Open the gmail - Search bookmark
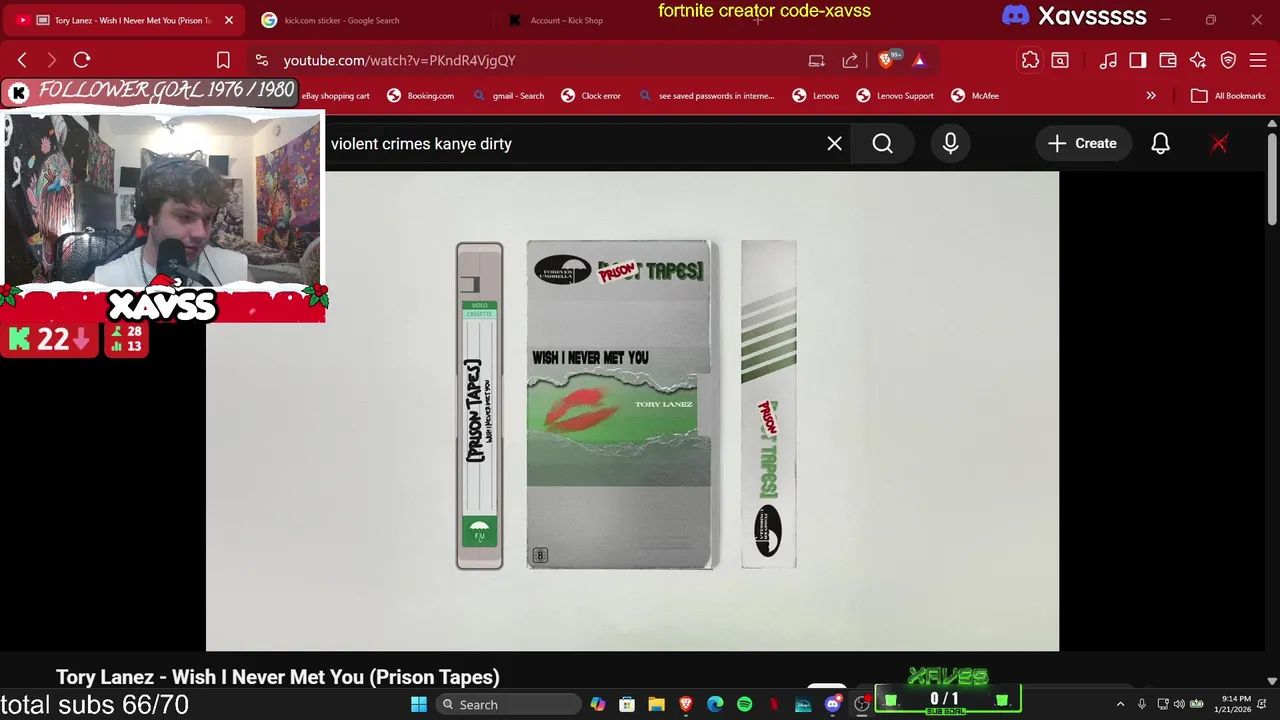 coord(507,96)
